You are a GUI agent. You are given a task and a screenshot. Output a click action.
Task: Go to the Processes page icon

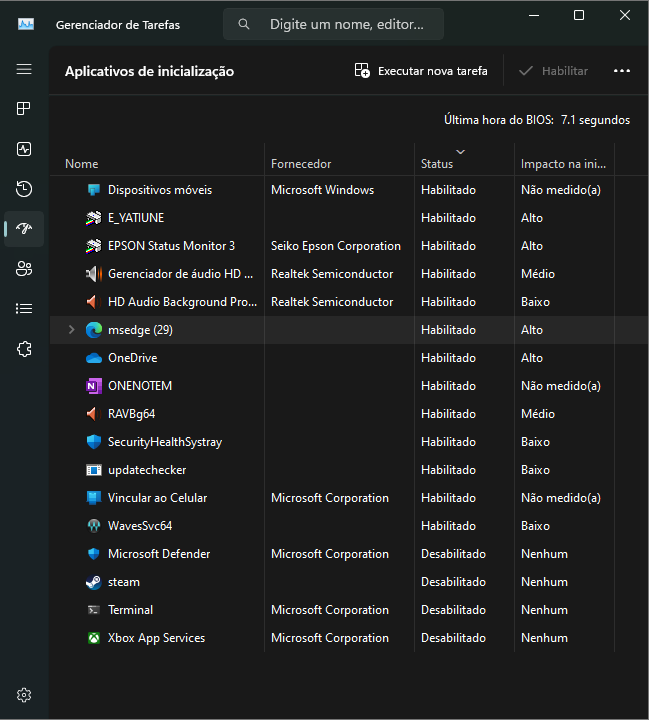point(24,109)
